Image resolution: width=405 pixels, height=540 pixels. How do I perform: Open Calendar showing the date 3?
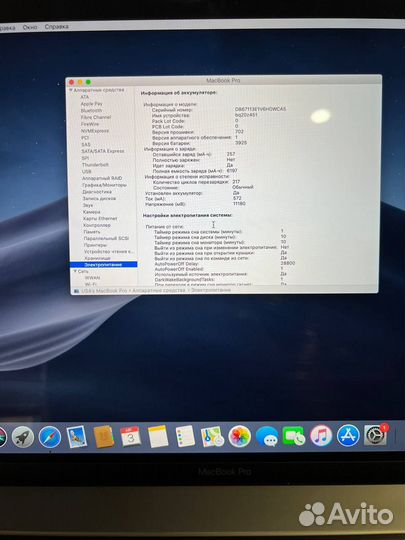pos(130,437)
